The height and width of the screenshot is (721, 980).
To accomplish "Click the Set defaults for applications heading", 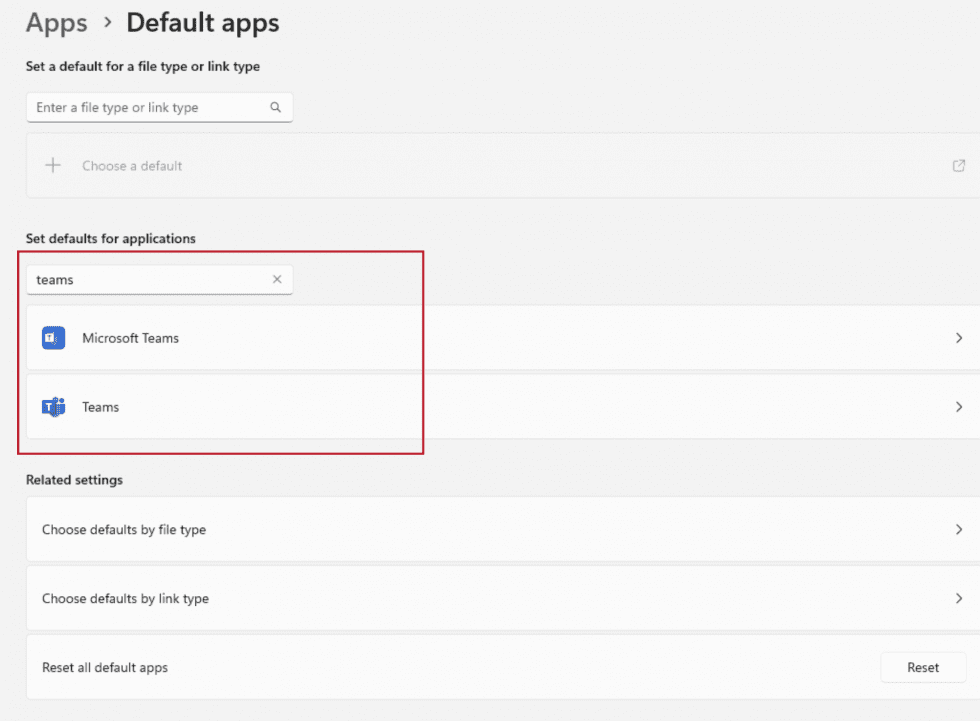I will 108,238.
